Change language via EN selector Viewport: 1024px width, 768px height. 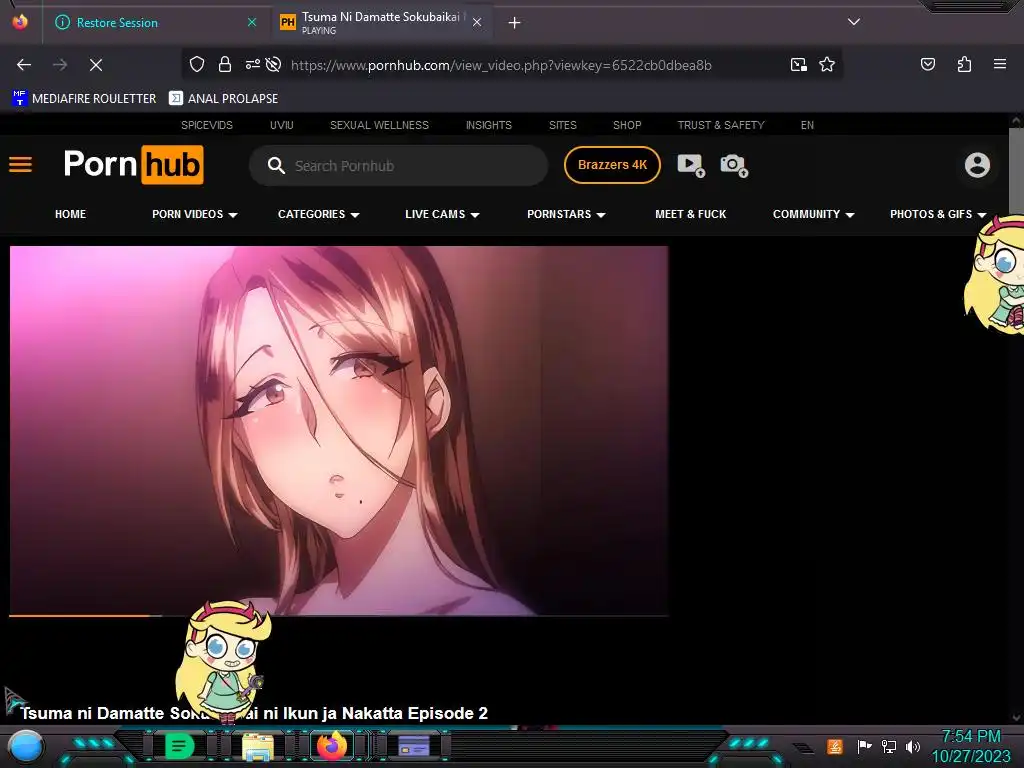[x=807, y=125]
